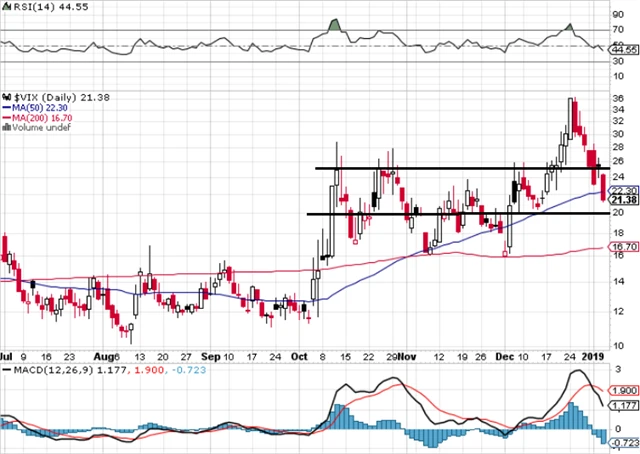Click the 22.30 MA(50) value tag on right axis
This screenshot has height=454, width=640.
623,190
